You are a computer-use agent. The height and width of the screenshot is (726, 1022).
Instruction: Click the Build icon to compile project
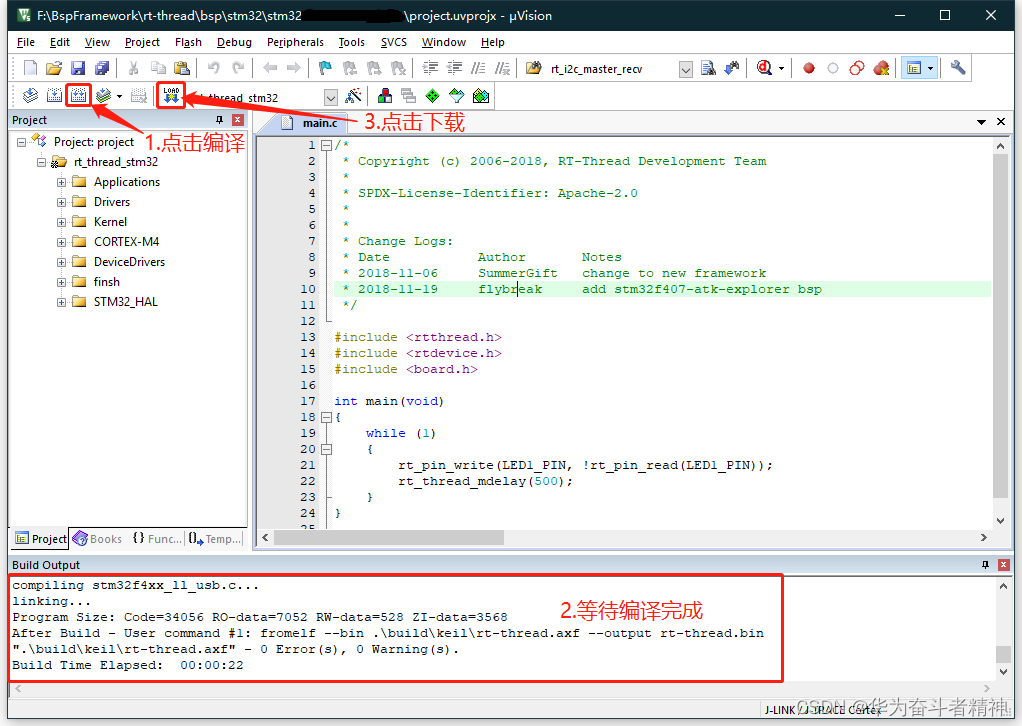pos(52,95)
